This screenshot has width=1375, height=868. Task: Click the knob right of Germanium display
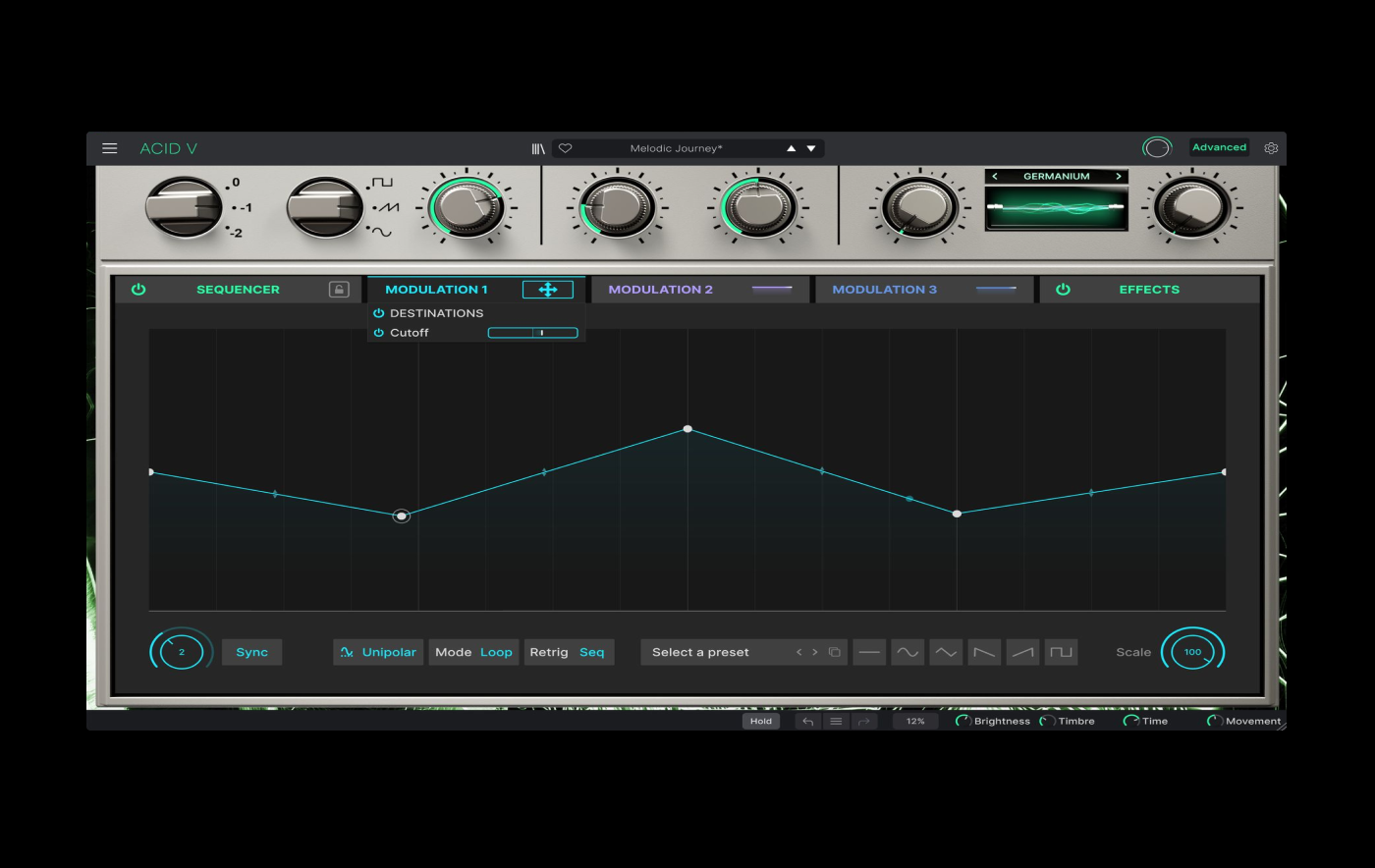(x=1190, y=207)
